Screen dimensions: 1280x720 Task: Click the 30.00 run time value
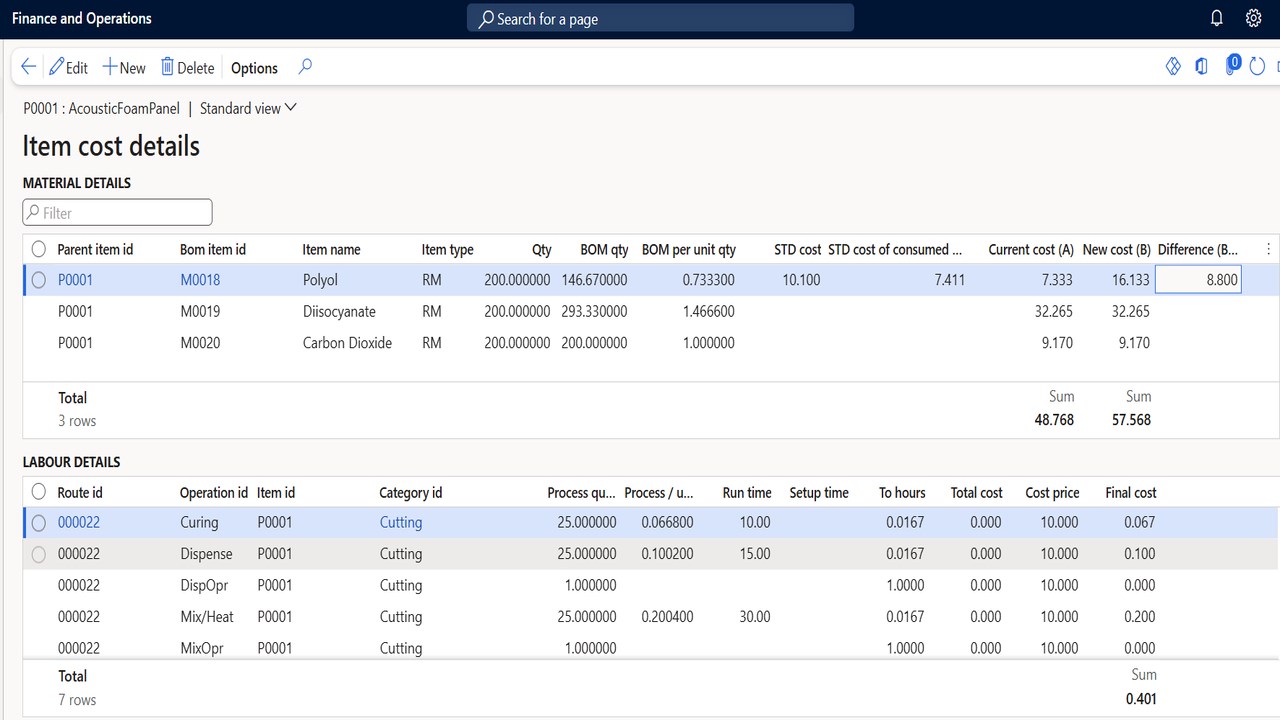[755, 616]
